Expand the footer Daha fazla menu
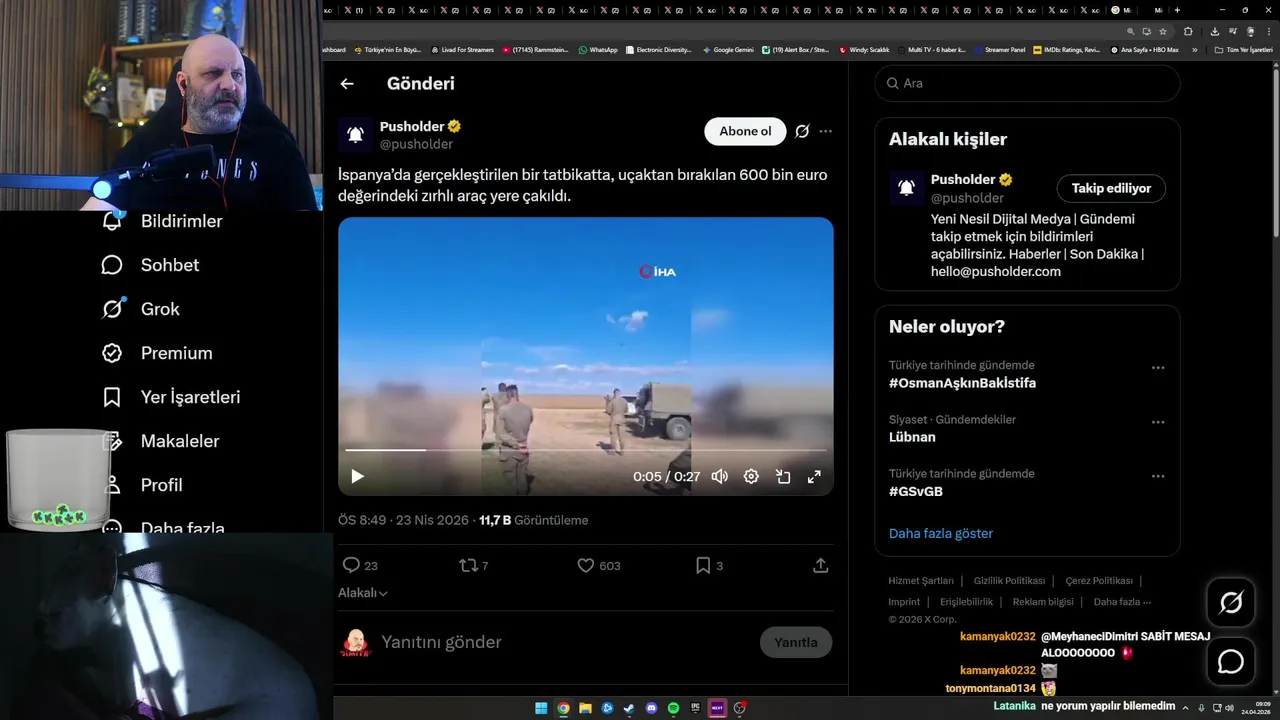Viewport: 1280px width, 720px height. [x=1122, y=602]
